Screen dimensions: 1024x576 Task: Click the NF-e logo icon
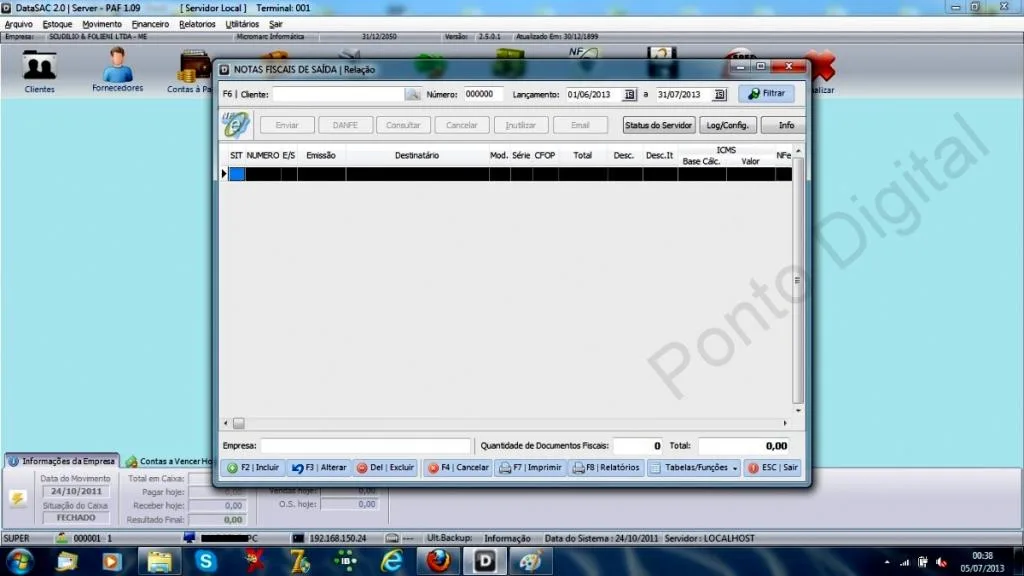235,125
